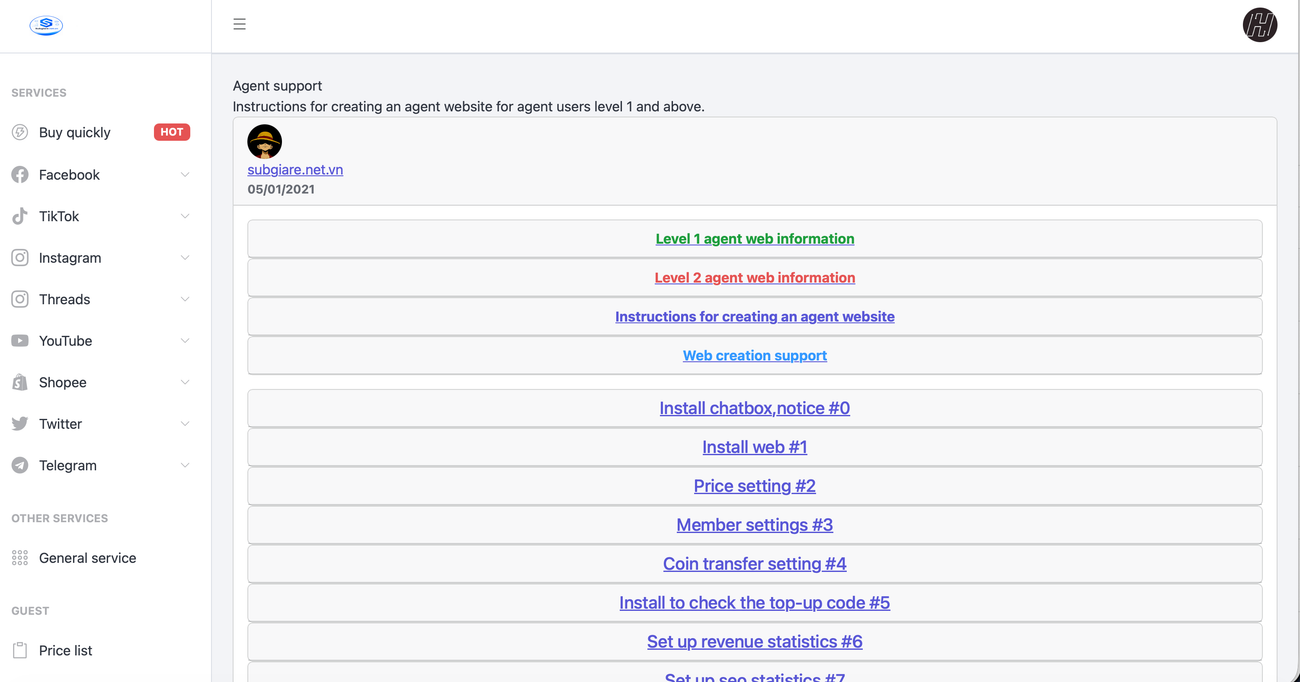Open the Install web #1 link
Screen dimensions: 1300x682
point(755,447)
